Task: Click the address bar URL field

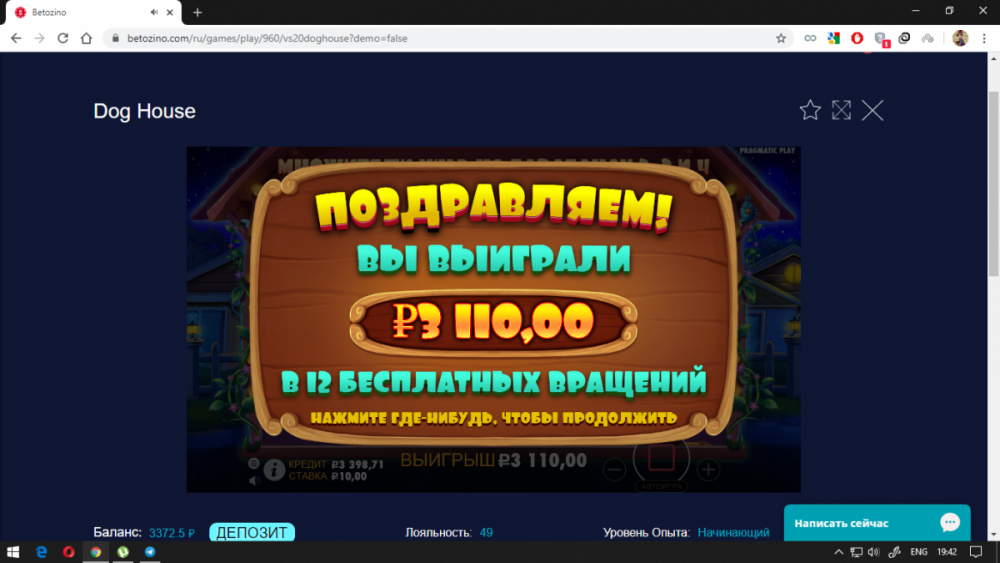Action: click(446, 38)
